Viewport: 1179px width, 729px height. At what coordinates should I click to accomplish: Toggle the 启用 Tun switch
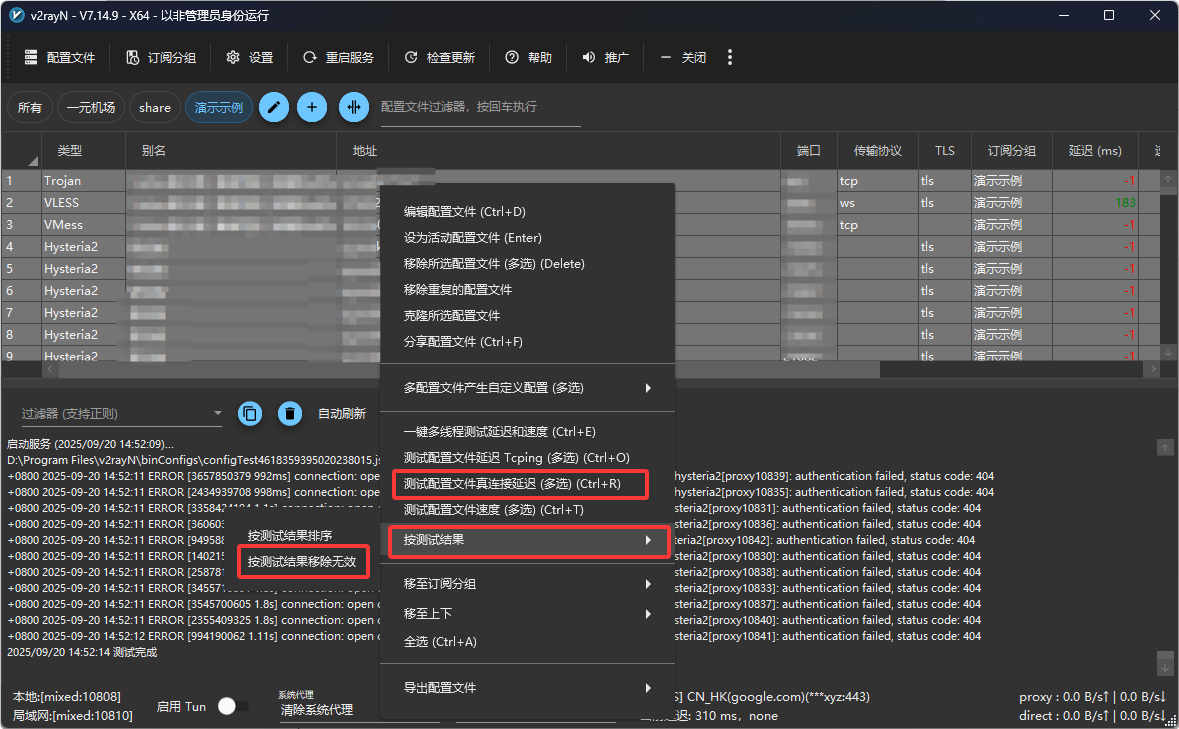click(232, 706)
